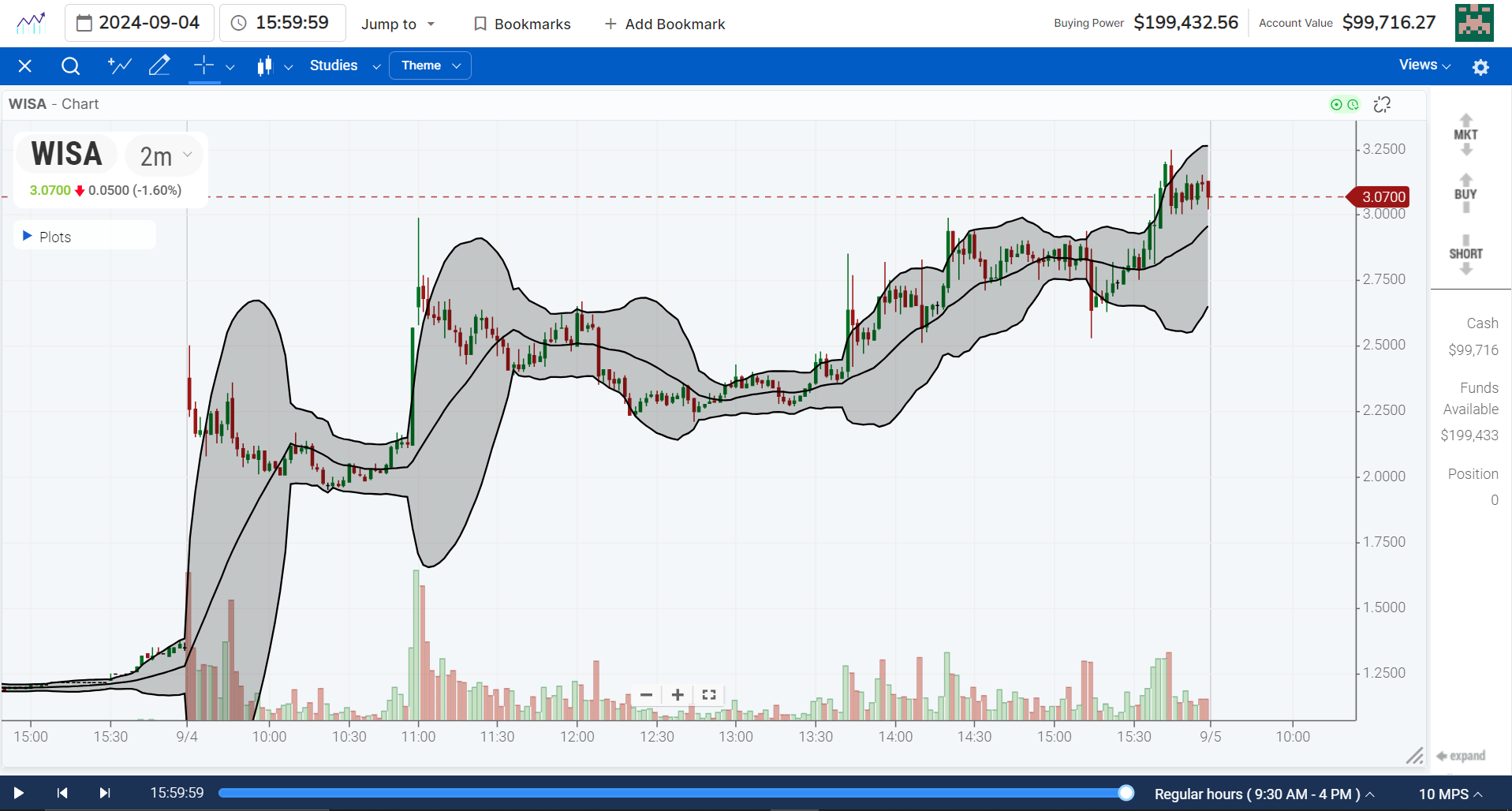Image resolution: width=1512 pixels, height=811 pixels.
Task: Toggle the green clock sync indicator
Action: pos(1353,104)
